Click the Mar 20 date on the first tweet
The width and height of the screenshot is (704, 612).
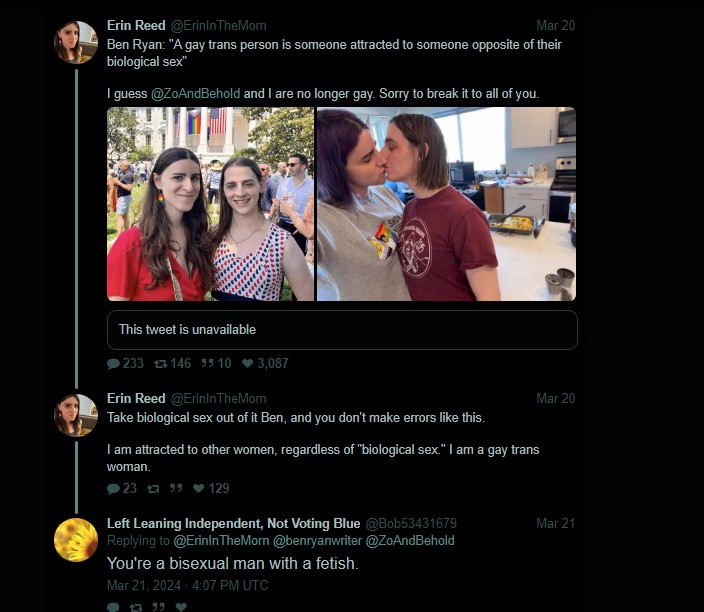coord(555,25)
